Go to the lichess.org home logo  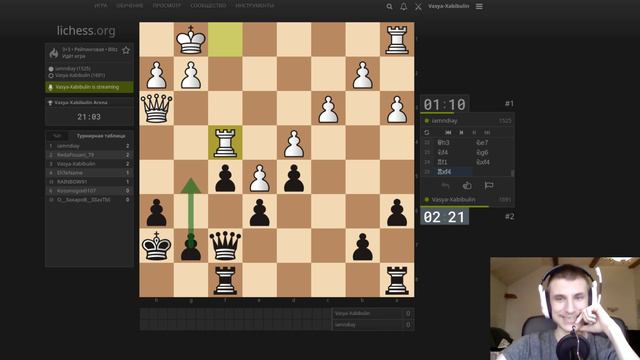point(86,31)
